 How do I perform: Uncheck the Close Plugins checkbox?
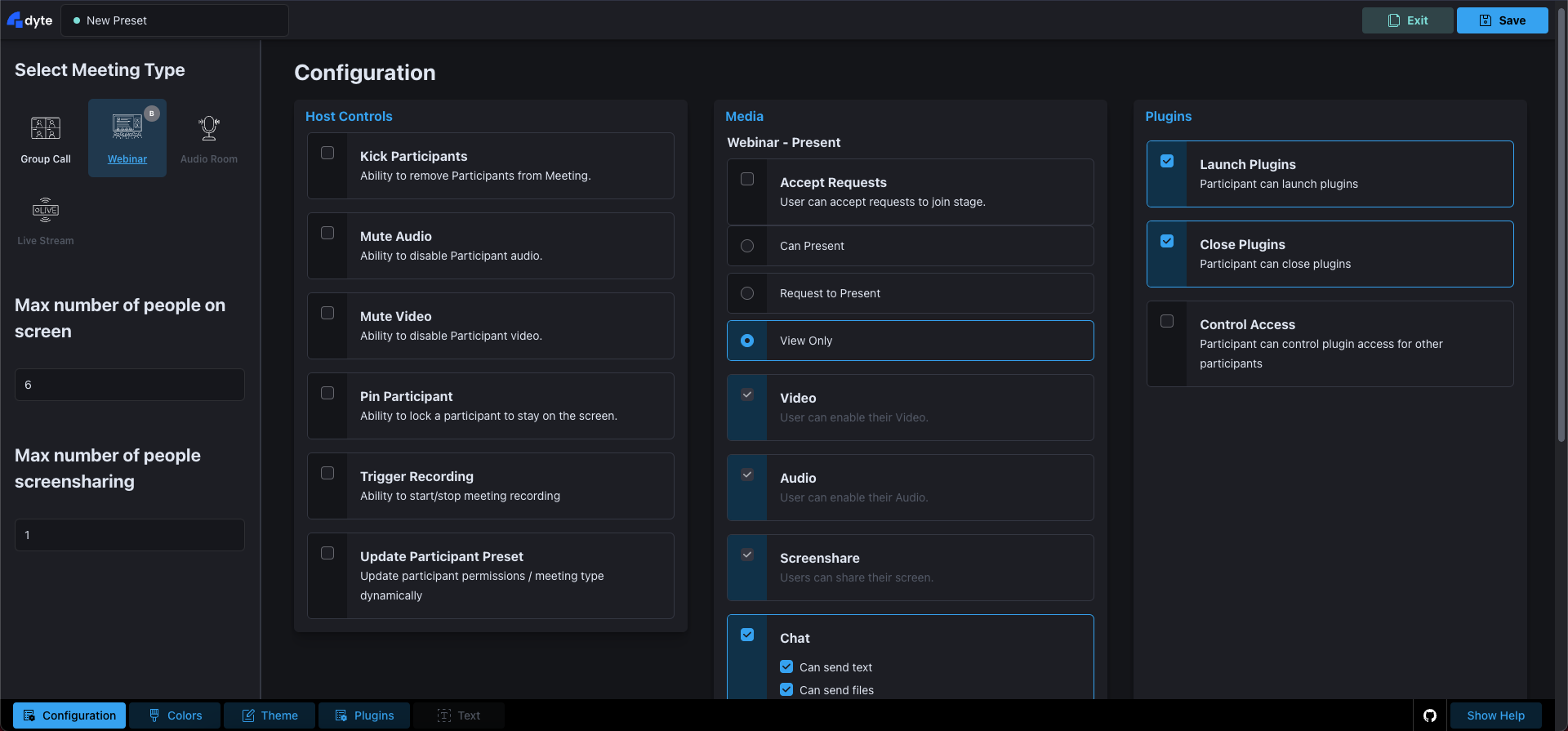[1167, 241]
